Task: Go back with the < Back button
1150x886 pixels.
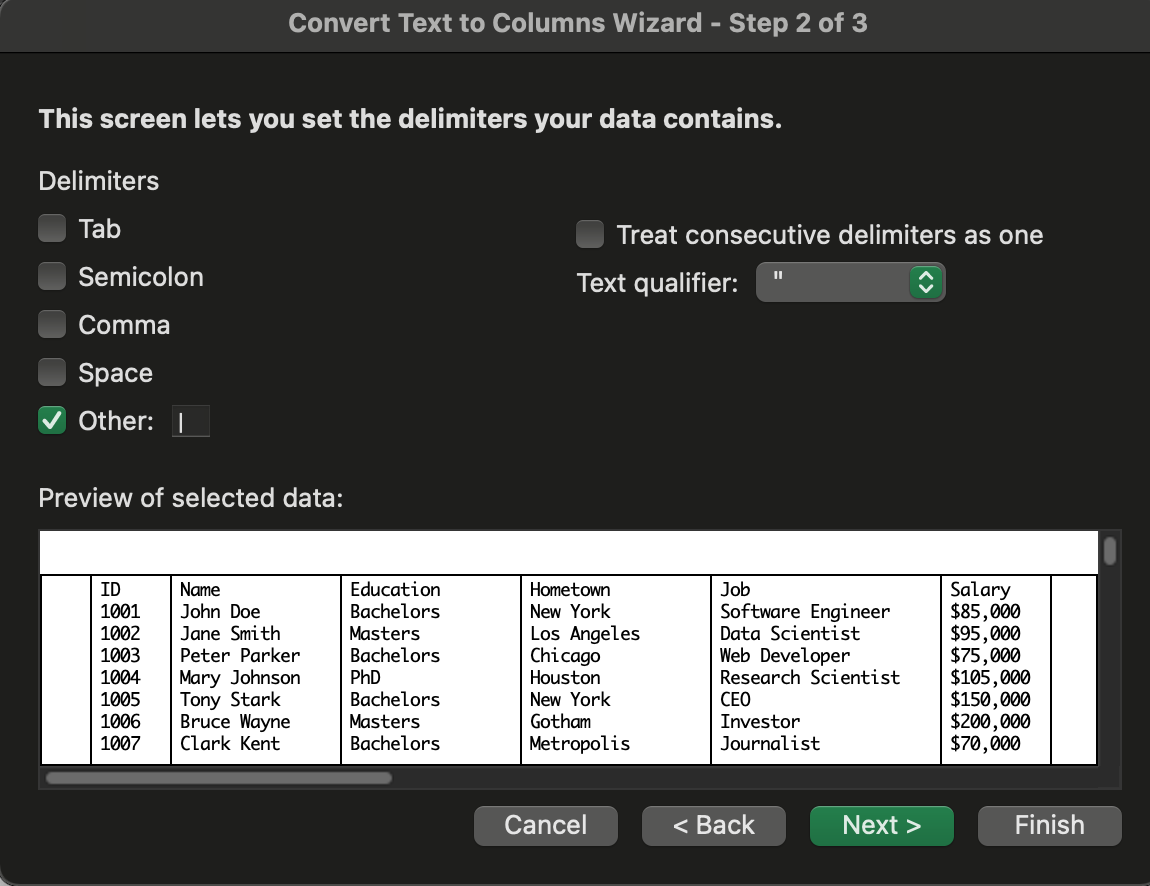Action: 714,825
